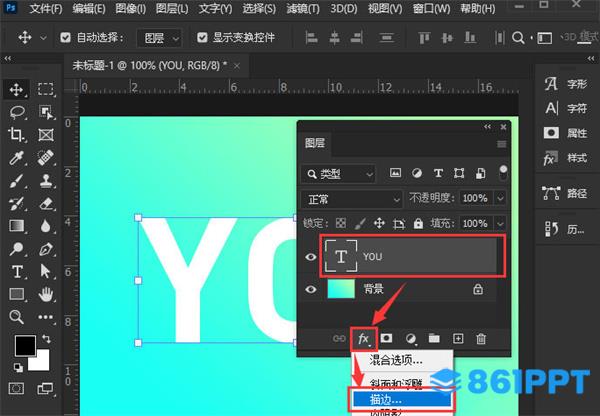Select the History Brush tool
600x416 pixels.
pyautogui.click(x=16, y=203)
